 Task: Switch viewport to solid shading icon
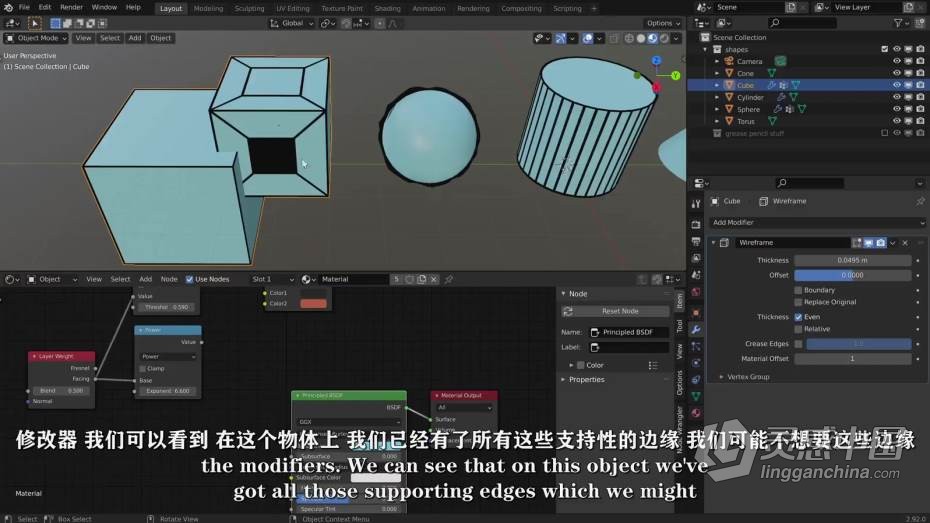(641, 39)
